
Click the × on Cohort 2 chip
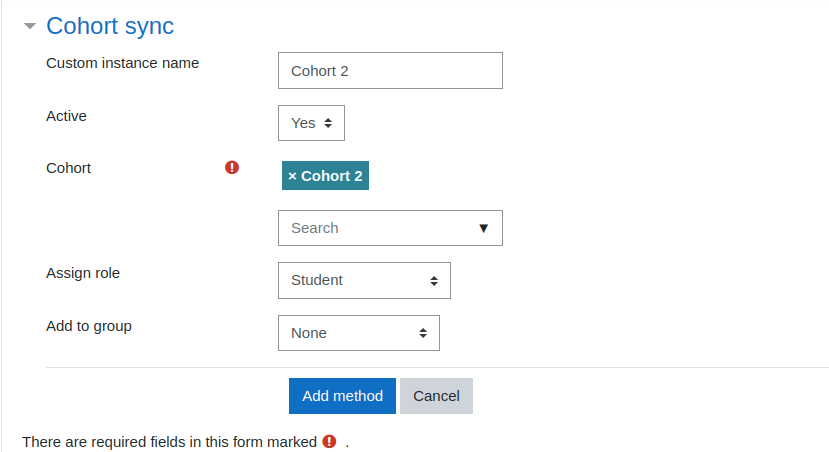292,176
